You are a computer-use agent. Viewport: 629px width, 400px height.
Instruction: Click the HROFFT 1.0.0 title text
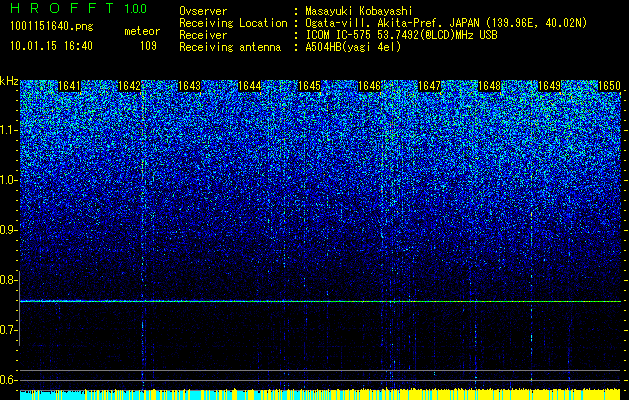click(x=79, y=8)
